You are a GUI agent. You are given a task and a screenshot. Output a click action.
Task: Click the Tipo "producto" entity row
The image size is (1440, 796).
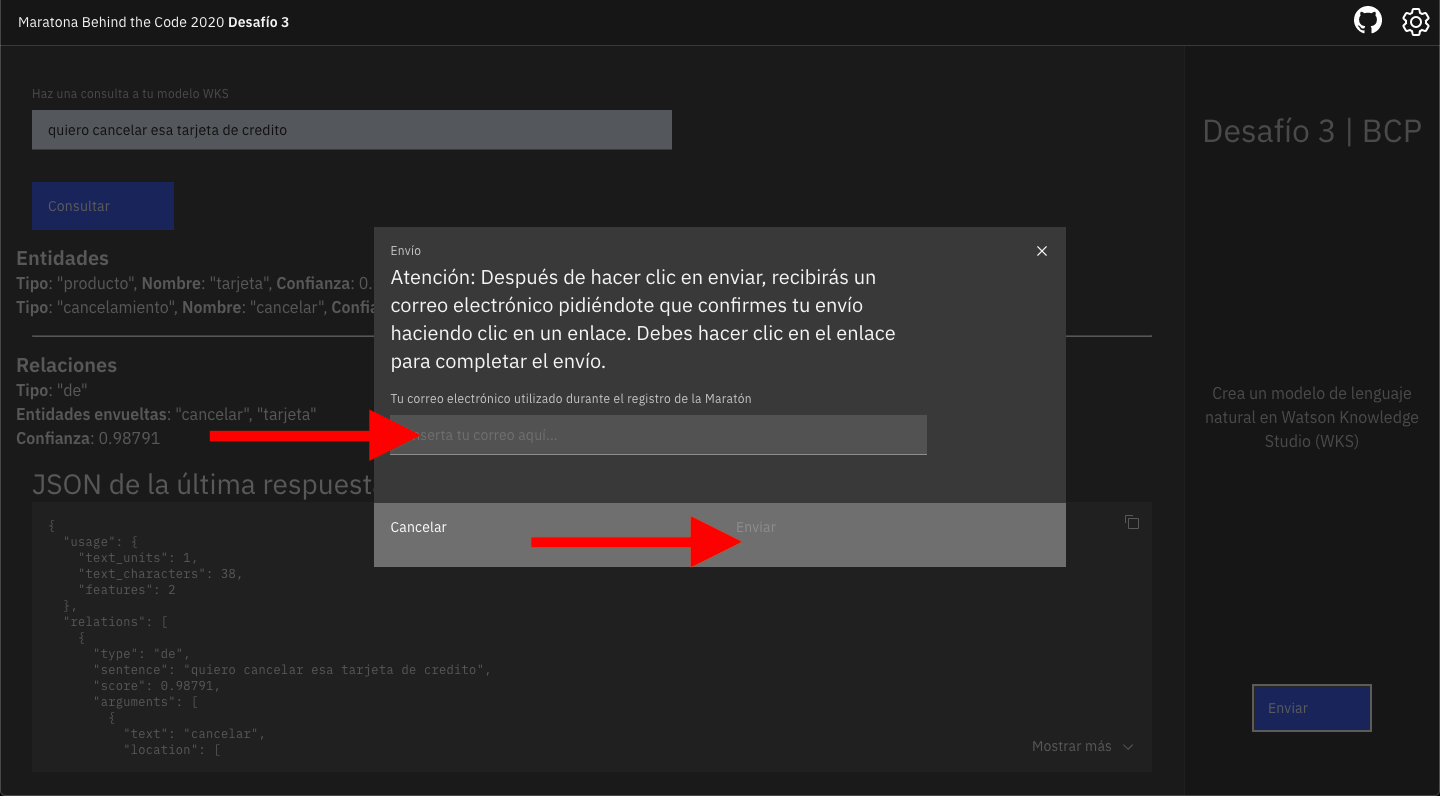(195, 284)
